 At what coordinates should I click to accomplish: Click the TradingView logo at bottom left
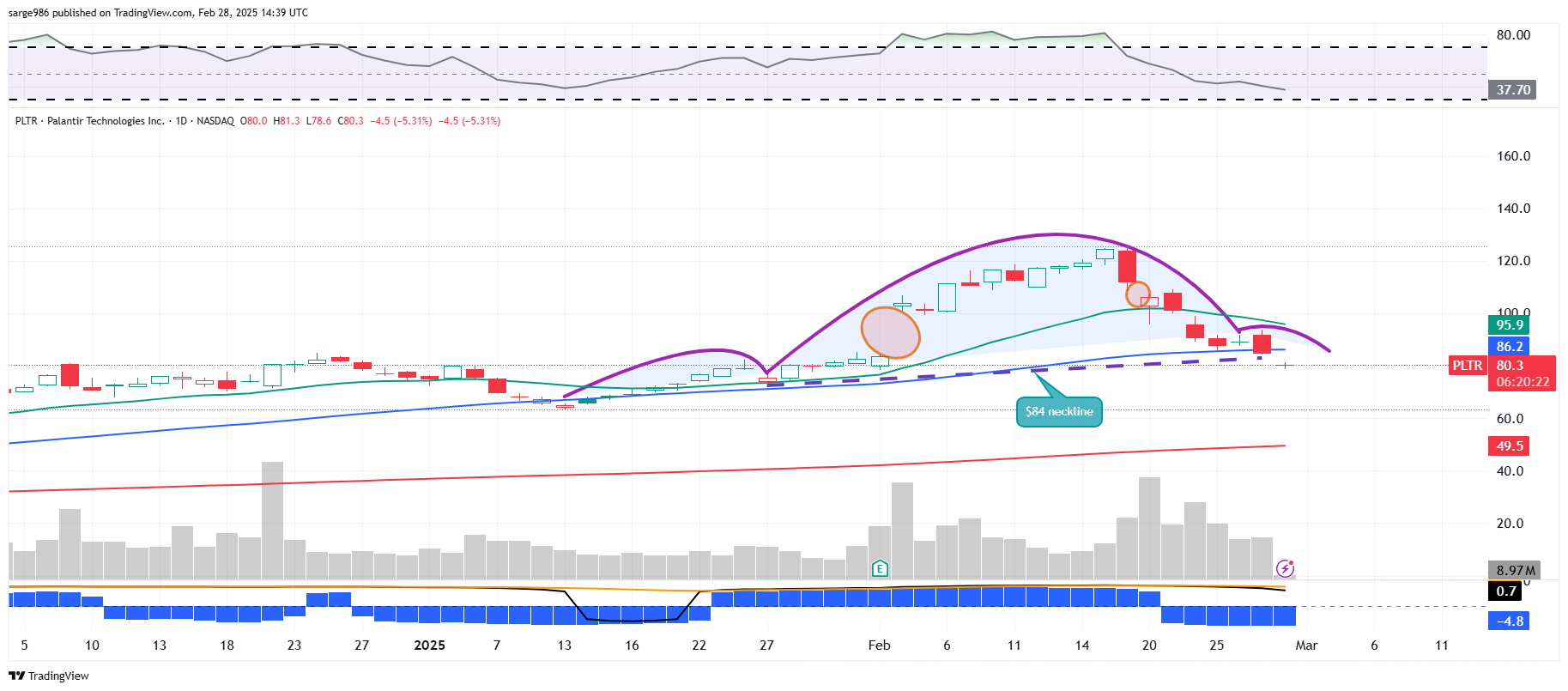coord(49,676)
